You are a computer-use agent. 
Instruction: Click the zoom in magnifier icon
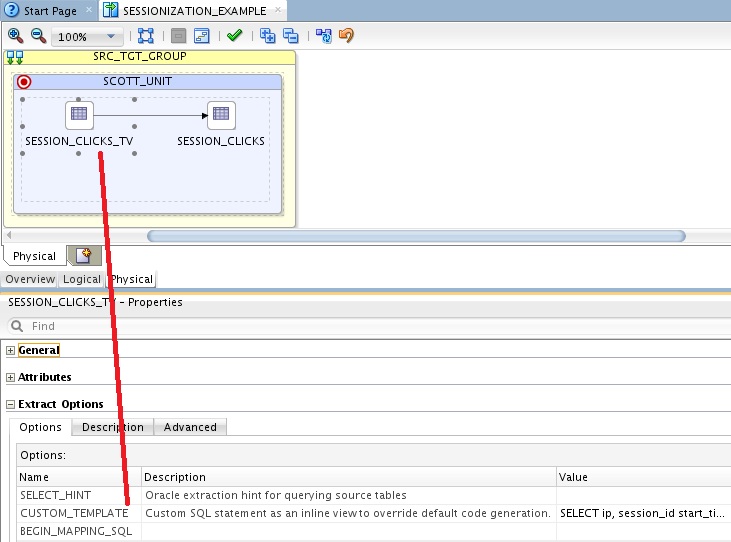(x=15, y=35)
